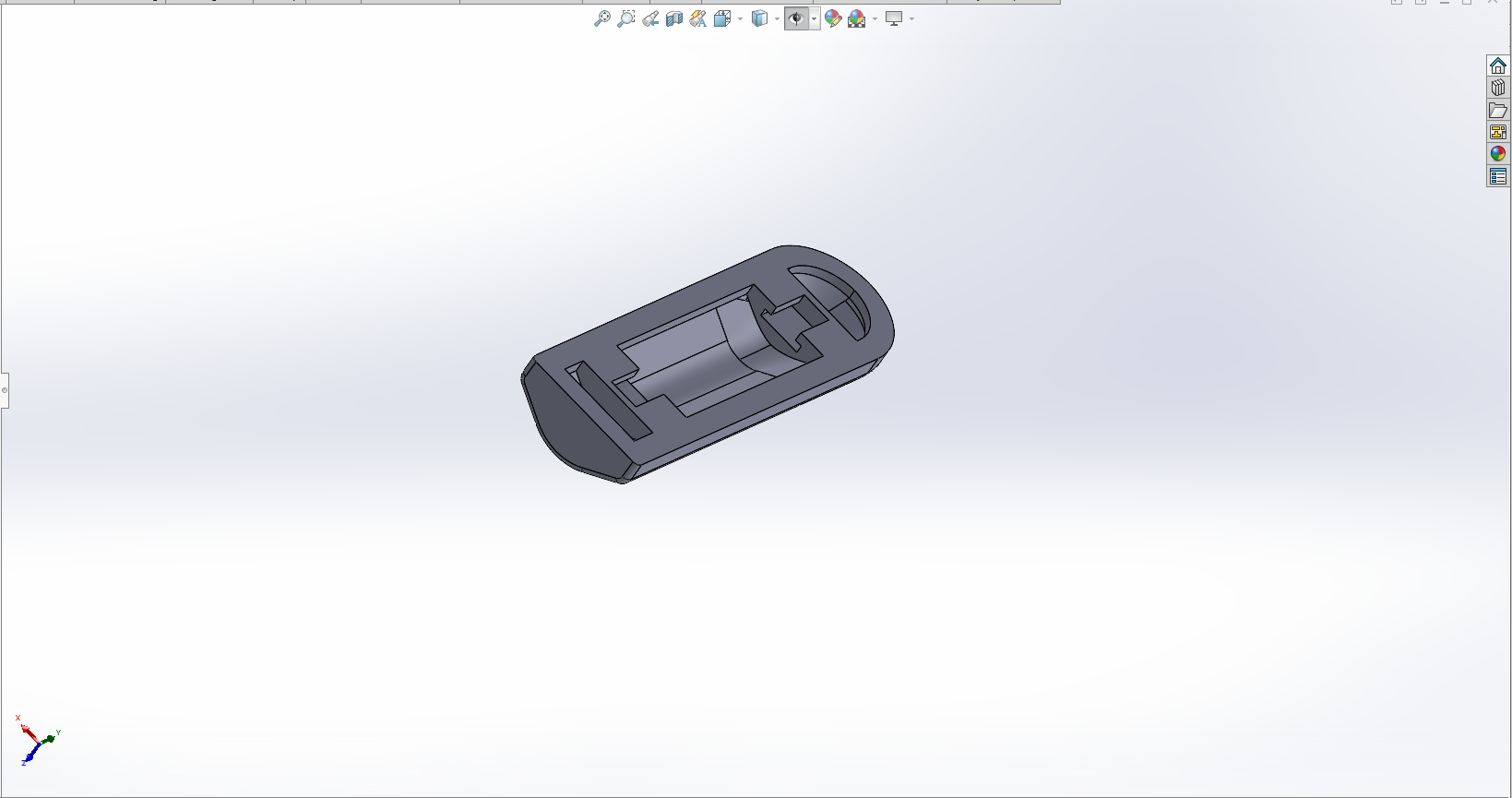Expand the Display Style dropdown arrow

[777, 19]
